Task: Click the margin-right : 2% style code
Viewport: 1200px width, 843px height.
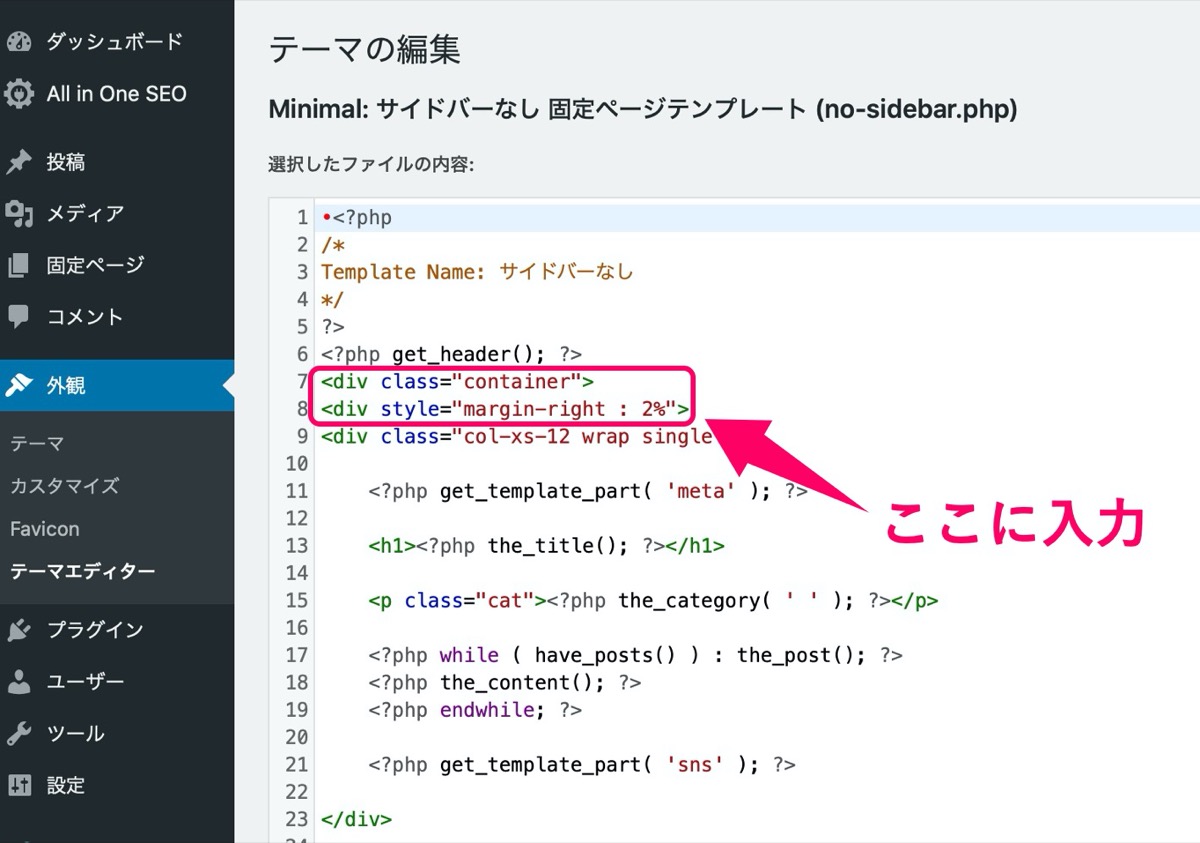Action: tap(505, 409)
